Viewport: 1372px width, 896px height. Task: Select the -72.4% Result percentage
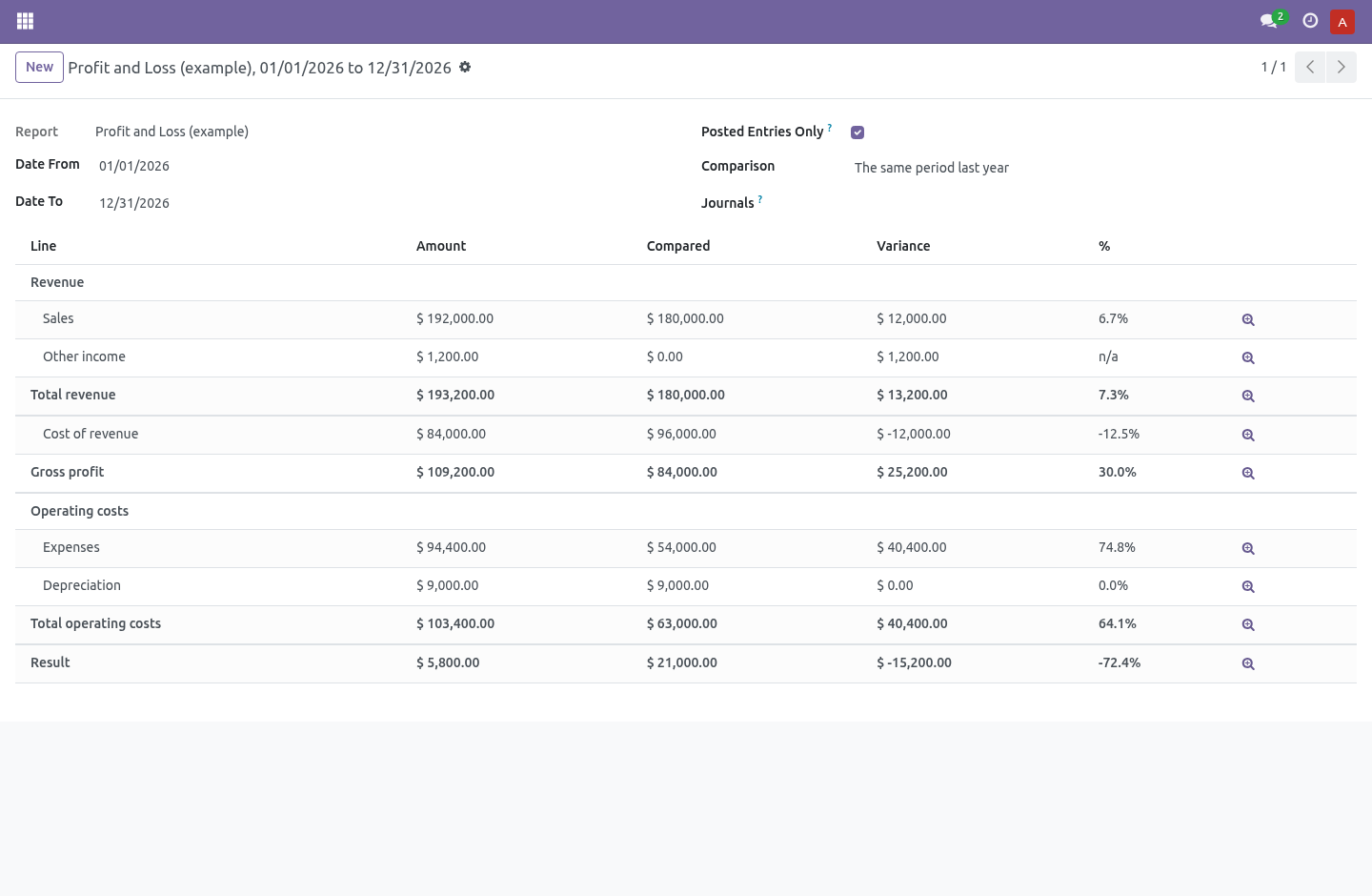(x=1120, y=662)
